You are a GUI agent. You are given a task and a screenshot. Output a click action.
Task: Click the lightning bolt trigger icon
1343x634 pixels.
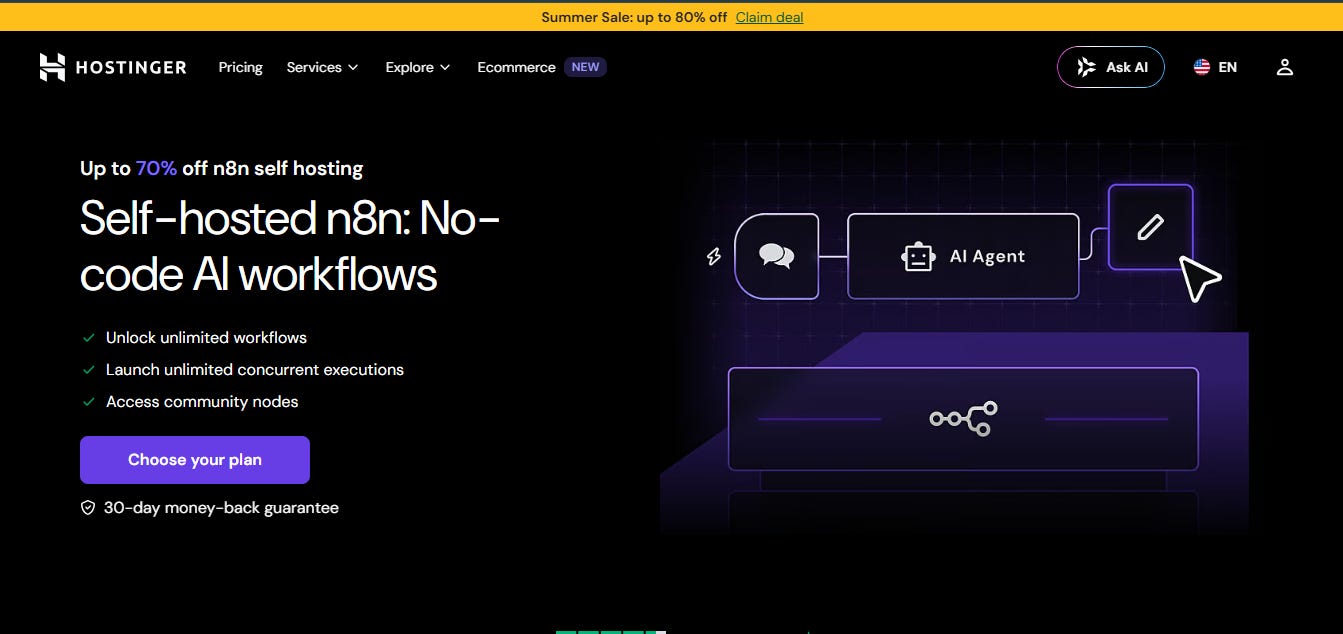[714, 256]
